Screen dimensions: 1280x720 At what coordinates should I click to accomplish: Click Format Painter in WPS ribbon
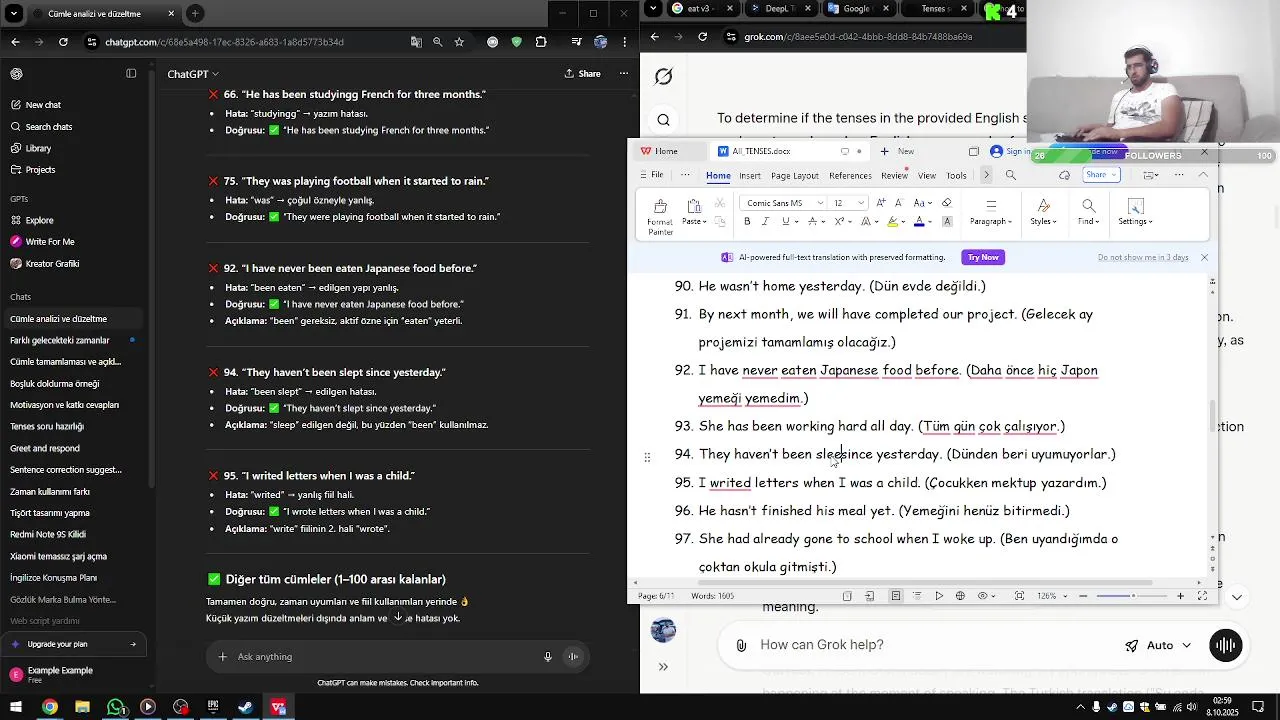[x=660, y=217]
